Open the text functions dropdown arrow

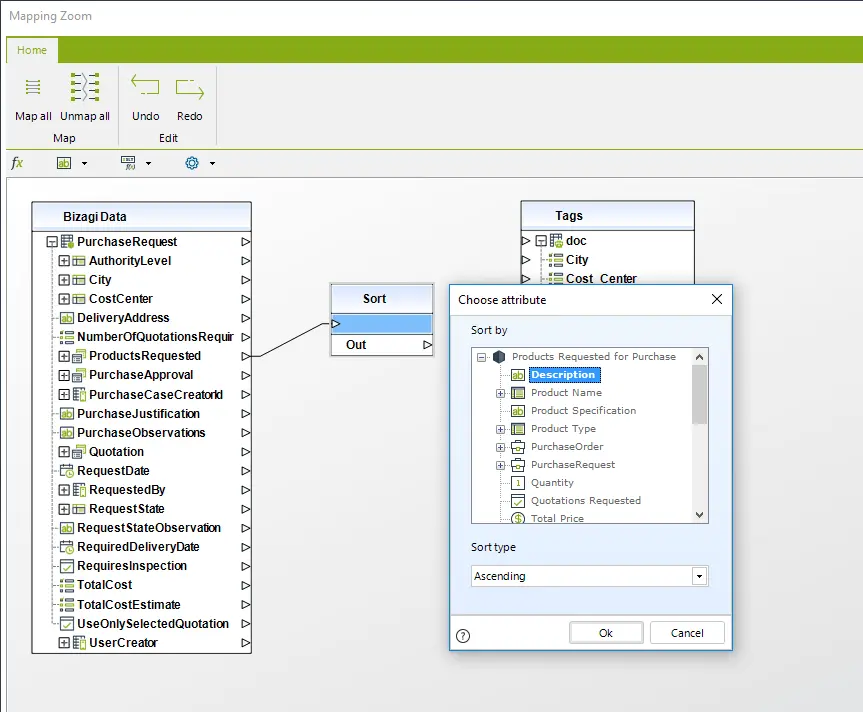click(x=84, y=163)
